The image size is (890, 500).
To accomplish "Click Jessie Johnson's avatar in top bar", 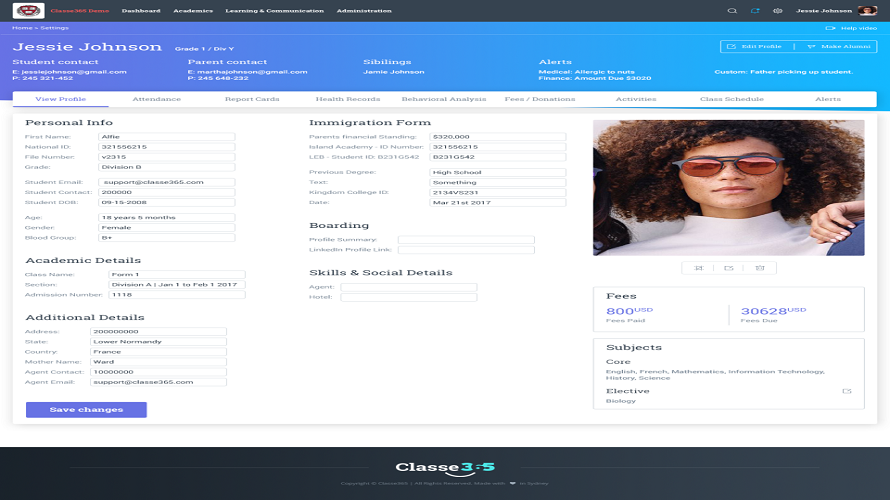I will point(867,10).
